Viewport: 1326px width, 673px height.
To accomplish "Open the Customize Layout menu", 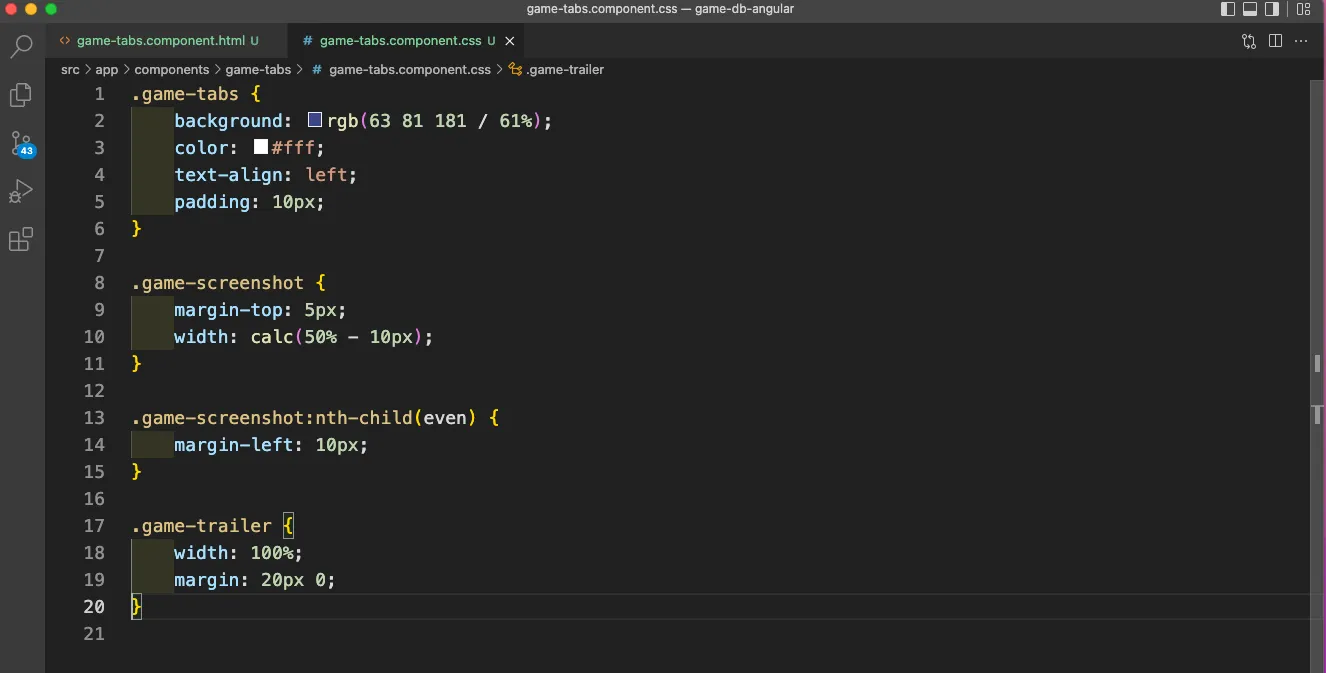I will [x=1302, y=9].
